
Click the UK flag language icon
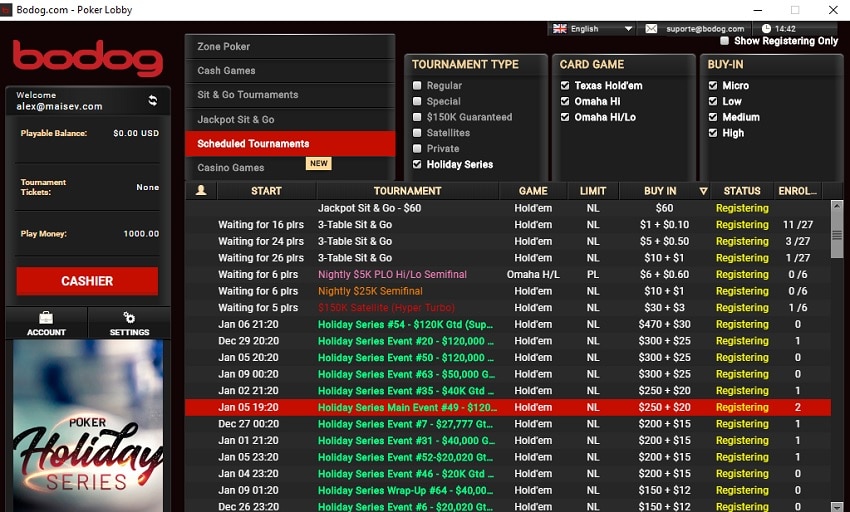pyautogui.click(x=559, y=29)
